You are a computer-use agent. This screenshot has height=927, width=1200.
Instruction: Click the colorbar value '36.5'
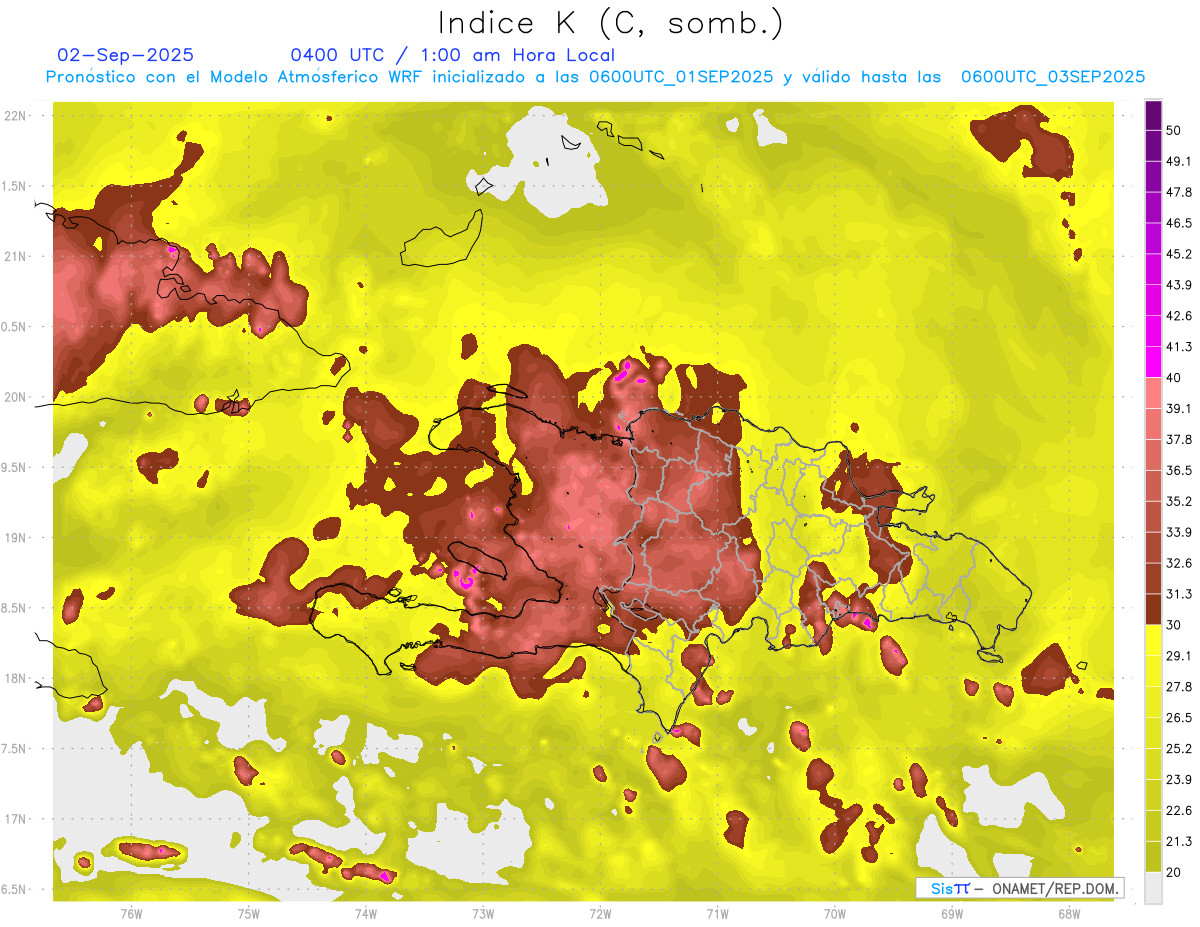tap(1179, 470)
